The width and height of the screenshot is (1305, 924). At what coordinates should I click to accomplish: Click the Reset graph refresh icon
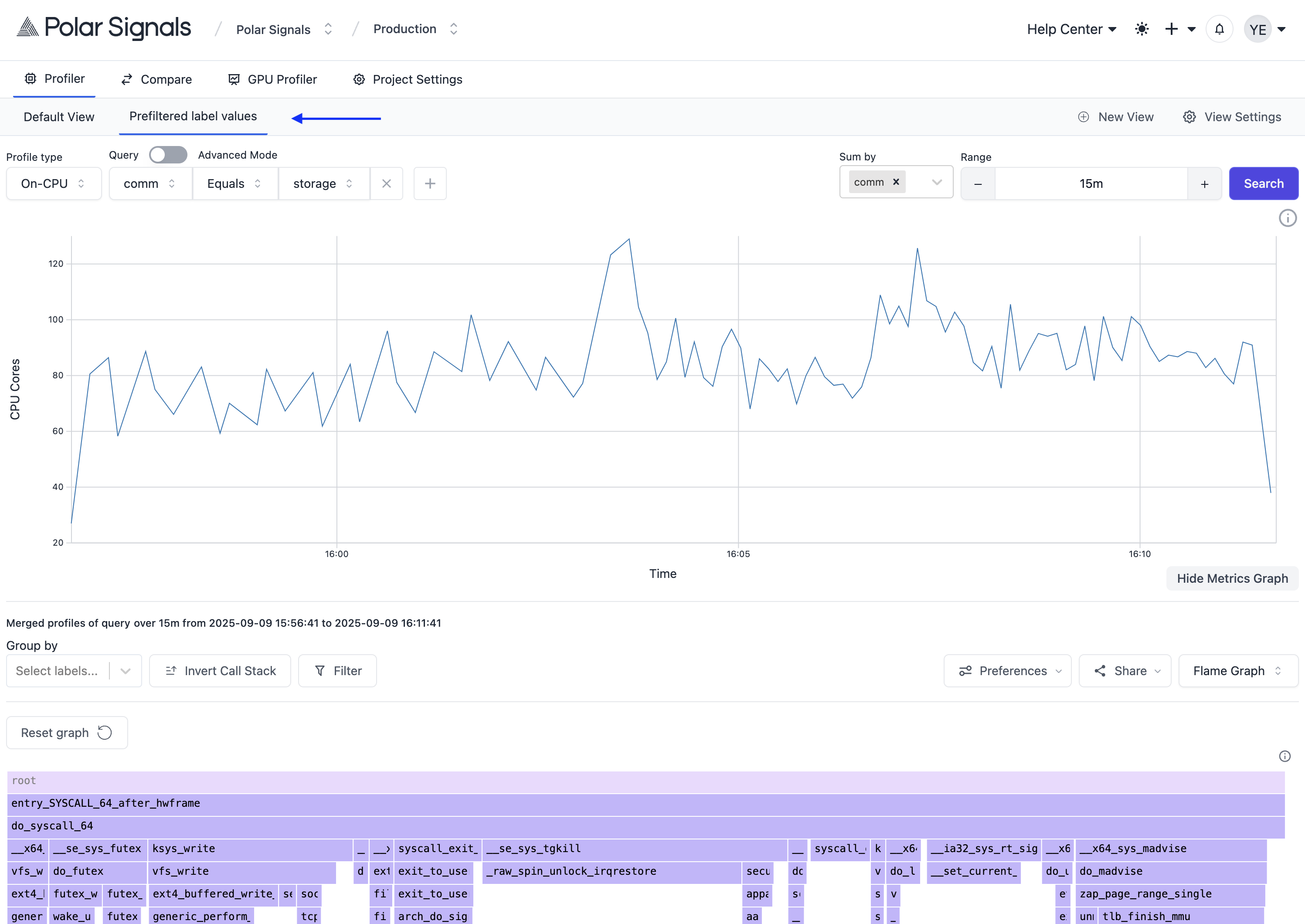pos(105,732)
